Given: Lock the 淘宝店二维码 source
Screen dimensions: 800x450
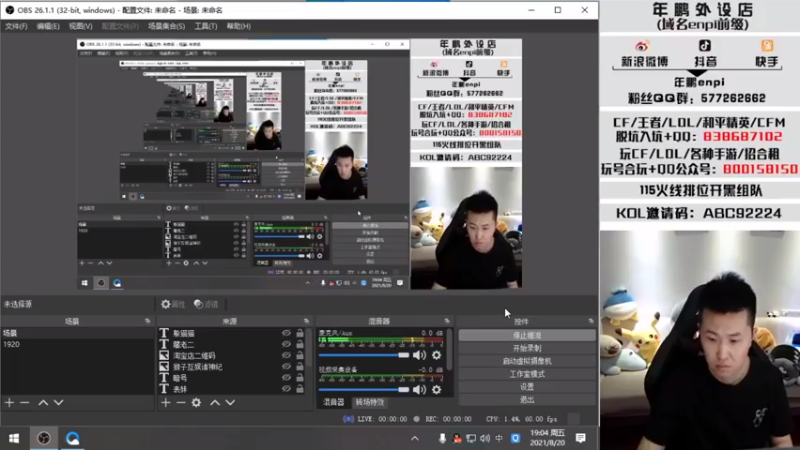Looking at the screenshot, I should pyautogui.click(x=300, y=355).
